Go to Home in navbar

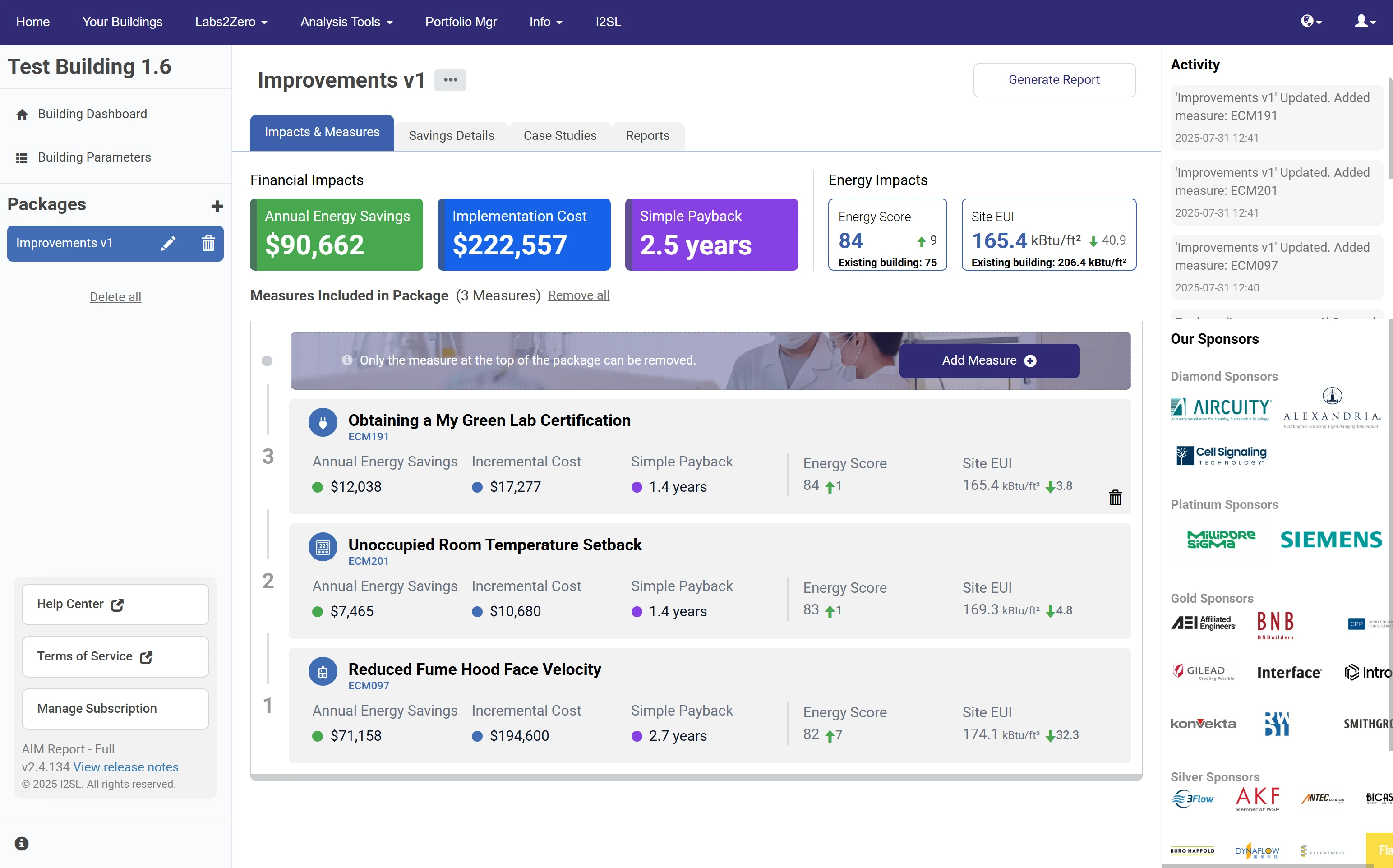[x=33, y=22]
